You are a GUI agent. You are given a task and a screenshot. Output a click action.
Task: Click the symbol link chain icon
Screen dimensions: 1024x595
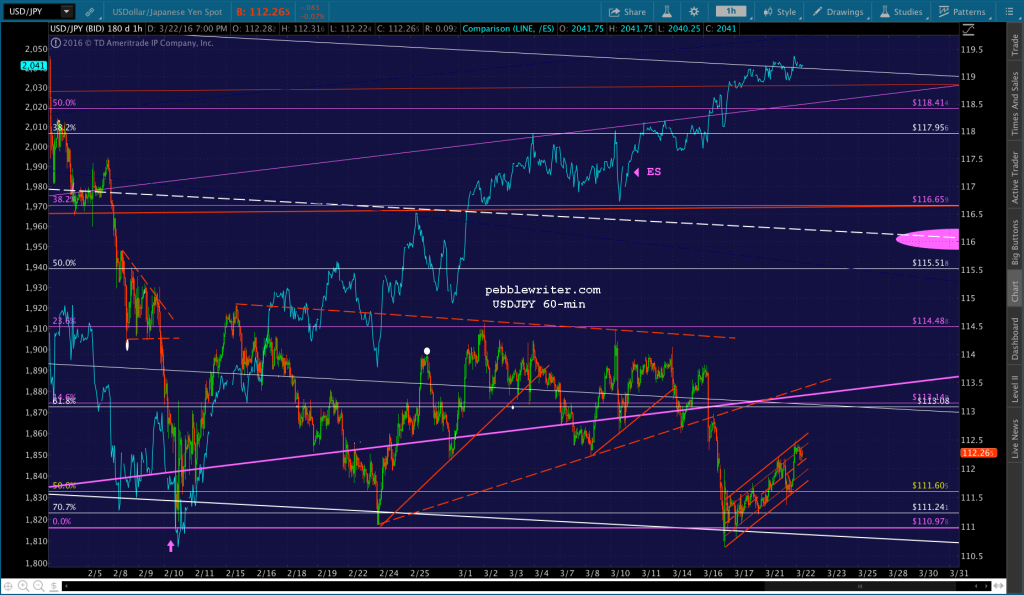90,12
